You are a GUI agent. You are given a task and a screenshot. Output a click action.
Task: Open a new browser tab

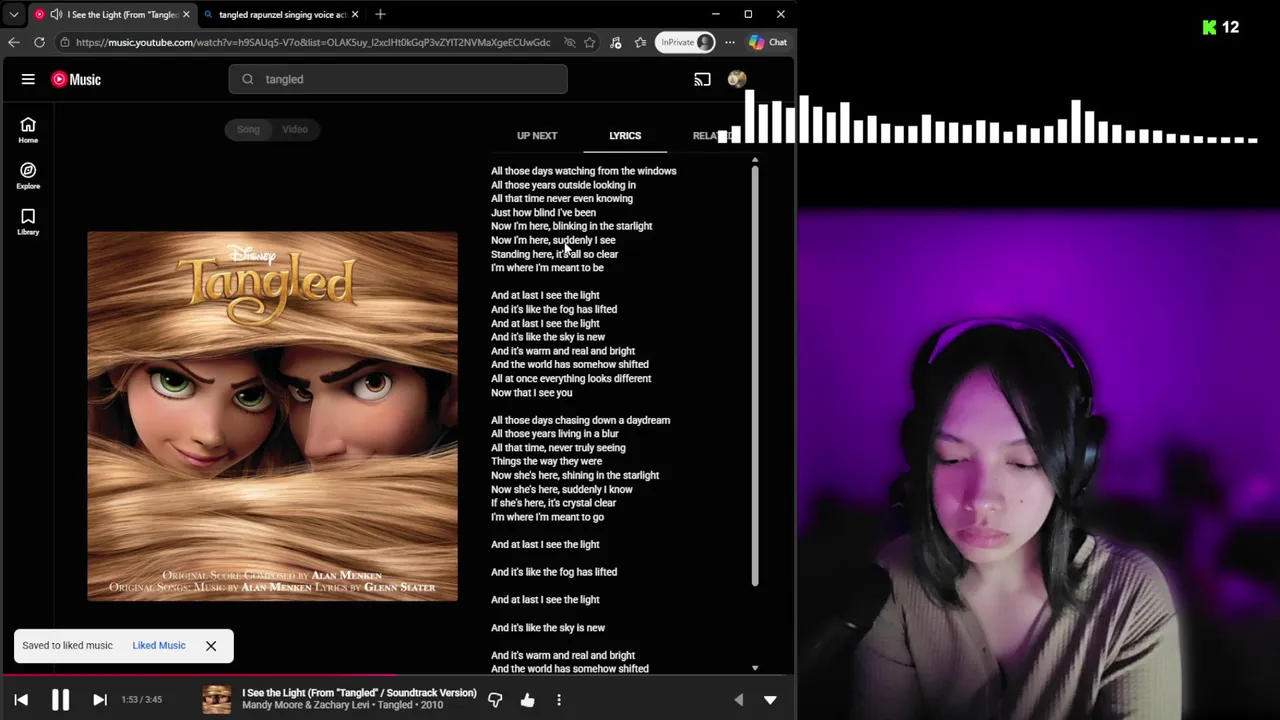[x=380, y=14]
